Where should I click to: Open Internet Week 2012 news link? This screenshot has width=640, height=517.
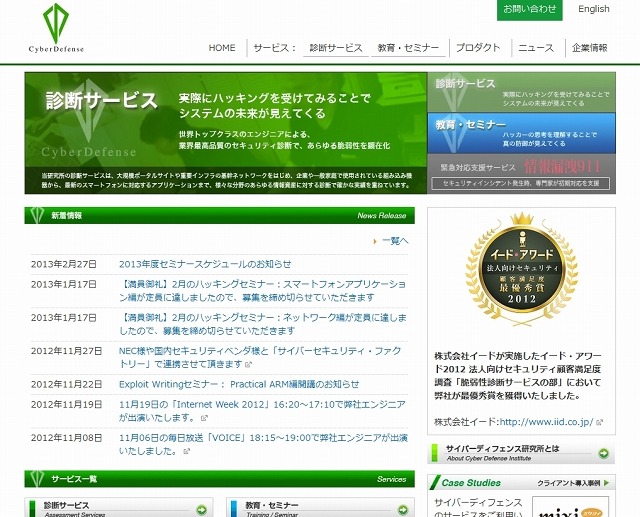262,411
